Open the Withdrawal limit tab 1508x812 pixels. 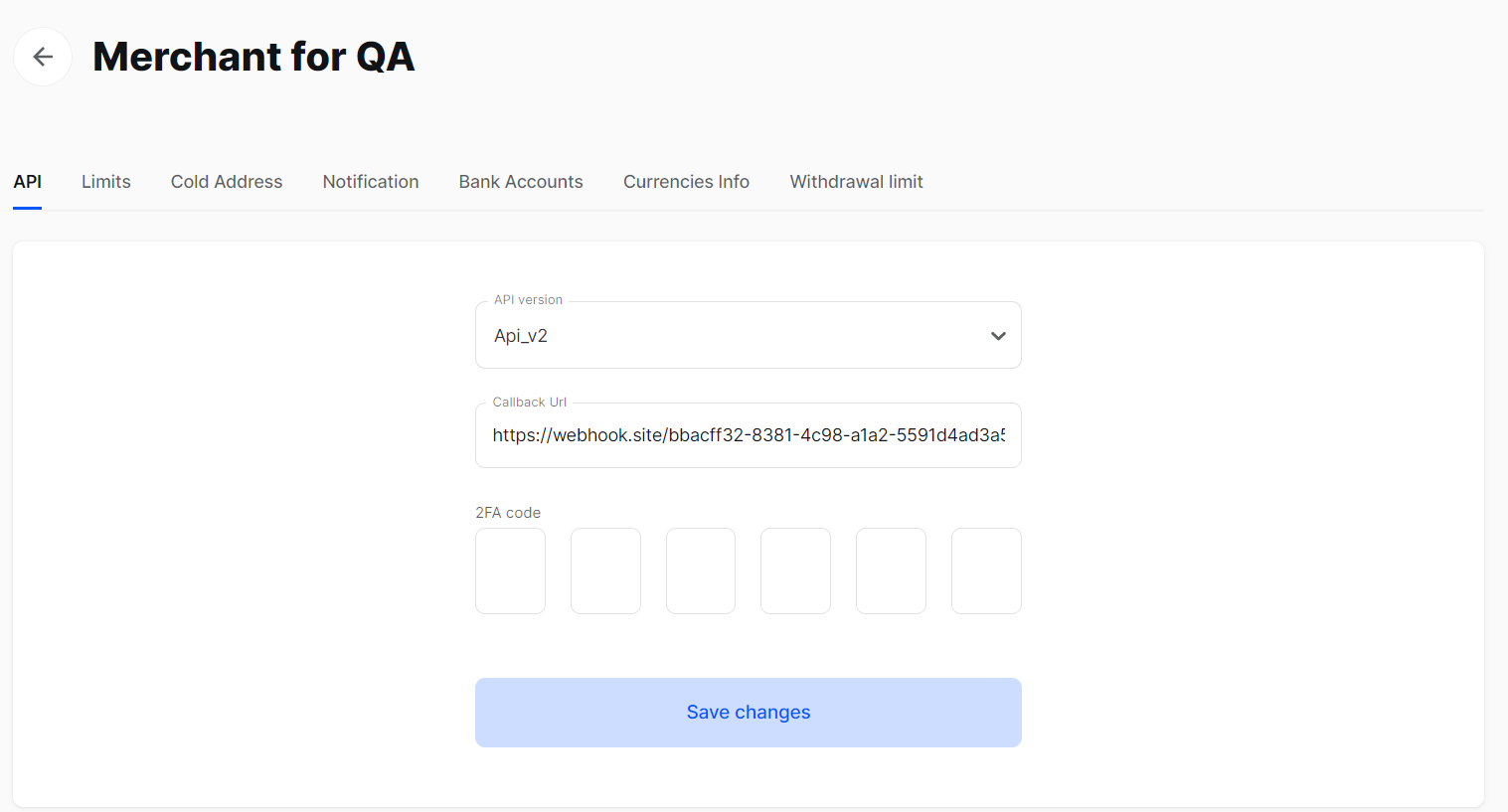856,182
